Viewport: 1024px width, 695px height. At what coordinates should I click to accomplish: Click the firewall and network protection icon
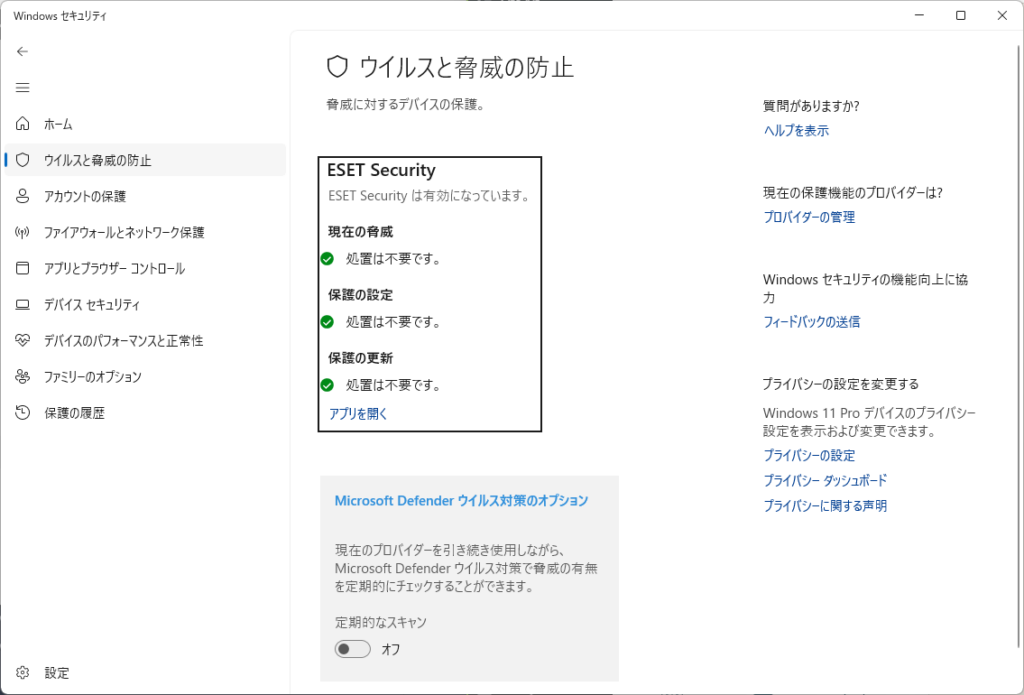coord(22,232)
